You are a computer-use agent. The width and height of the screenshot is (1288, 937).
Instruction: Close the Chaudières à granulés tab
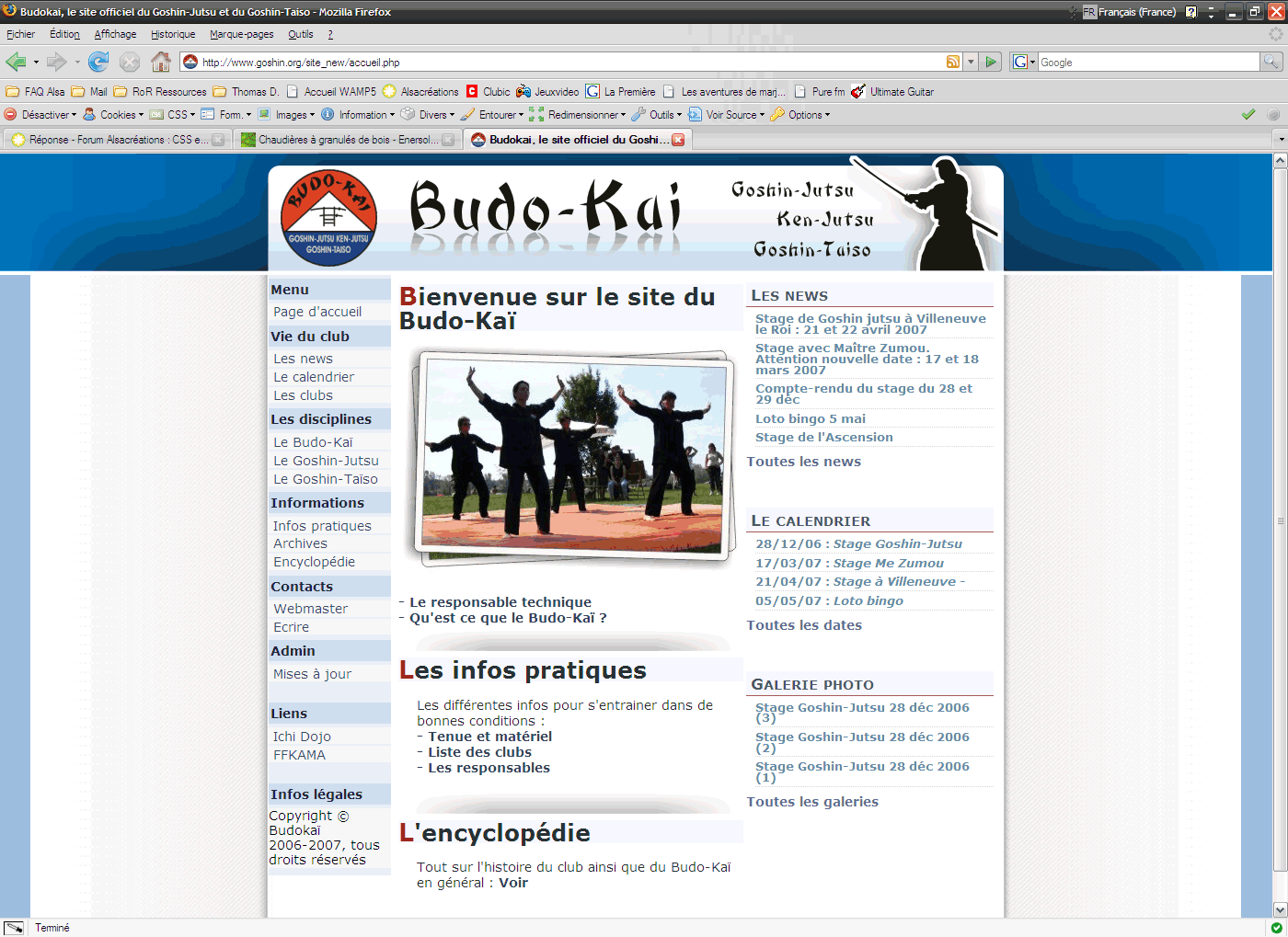[x=448, y=140]
